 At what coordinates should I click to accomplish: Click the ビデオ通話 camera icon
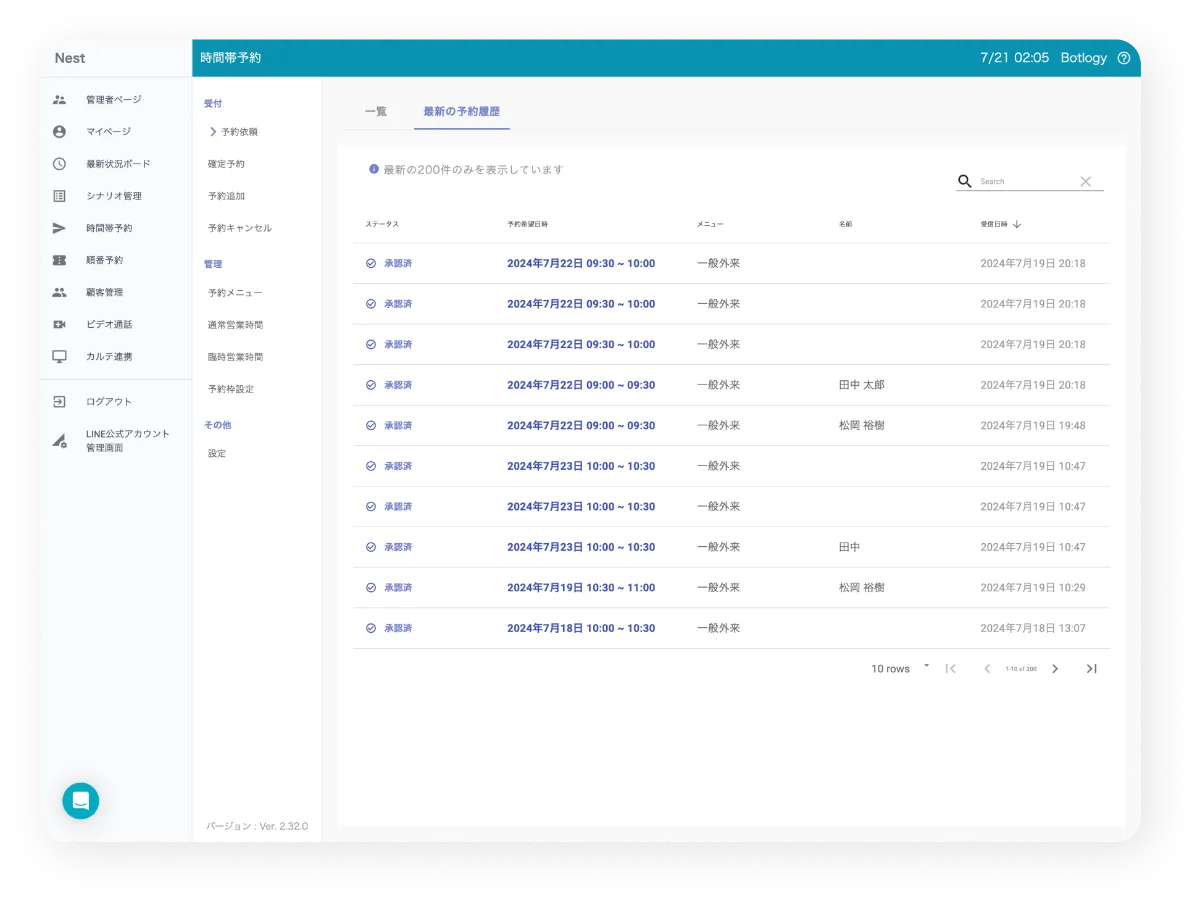[59, 324]
